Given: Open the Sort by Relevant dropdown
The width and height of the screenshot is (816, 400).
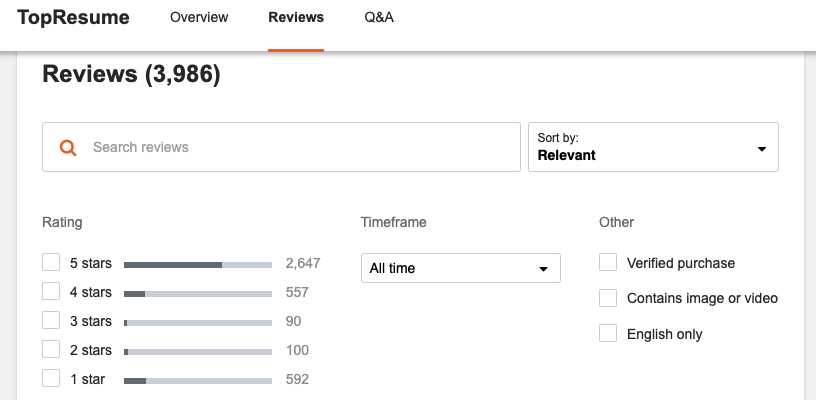Looking at the screenshot, I should pyautogui.click(x=654, y=147).
